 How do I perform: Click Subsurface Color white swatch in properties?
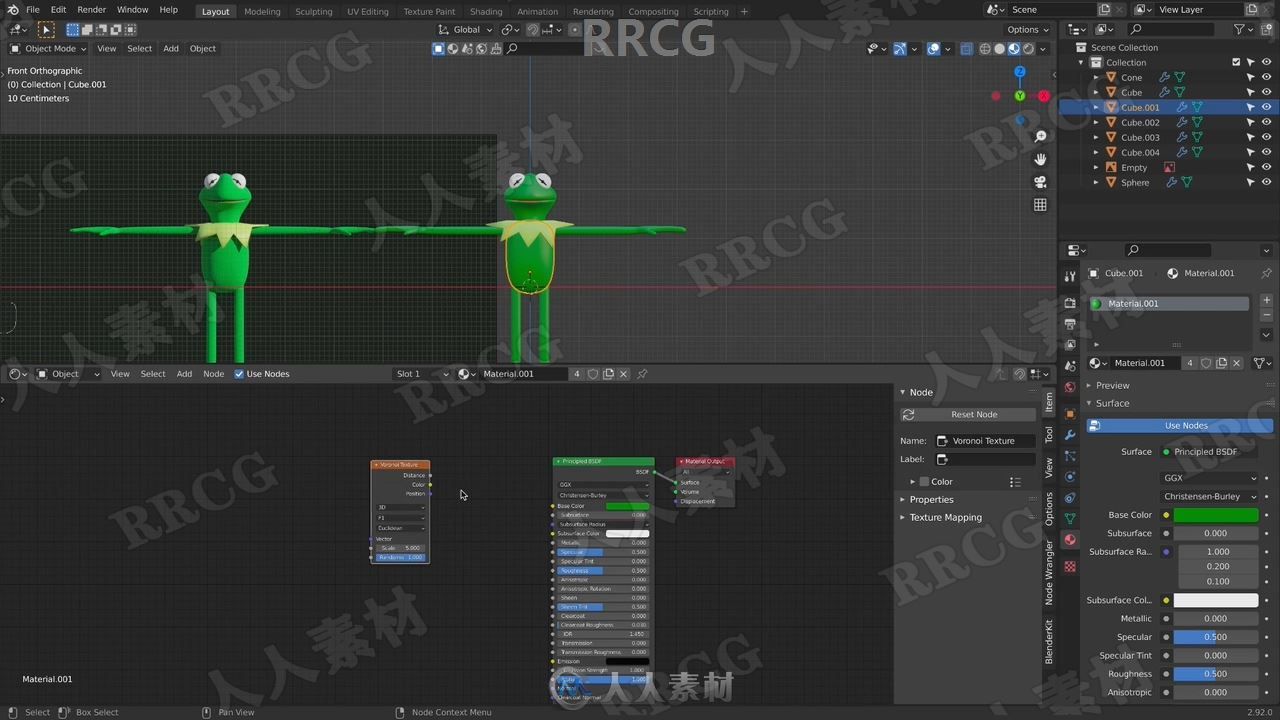[1216, 600]
